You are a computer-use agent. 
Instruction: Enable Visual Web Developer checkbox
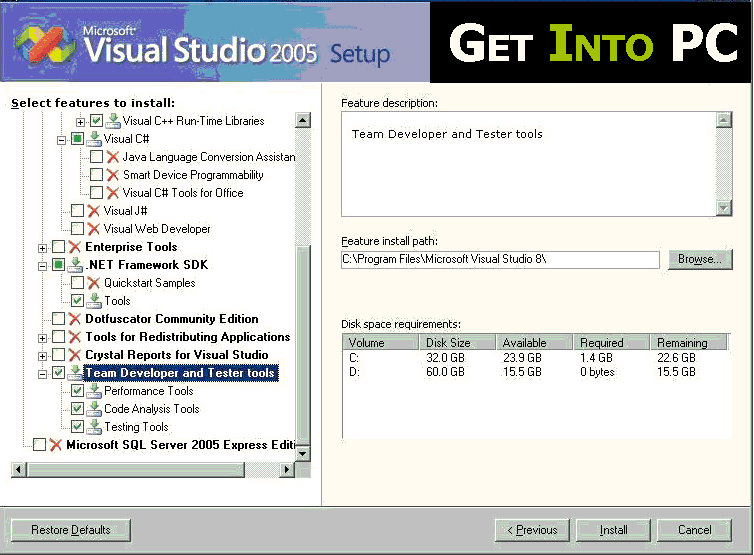(77, 229)
